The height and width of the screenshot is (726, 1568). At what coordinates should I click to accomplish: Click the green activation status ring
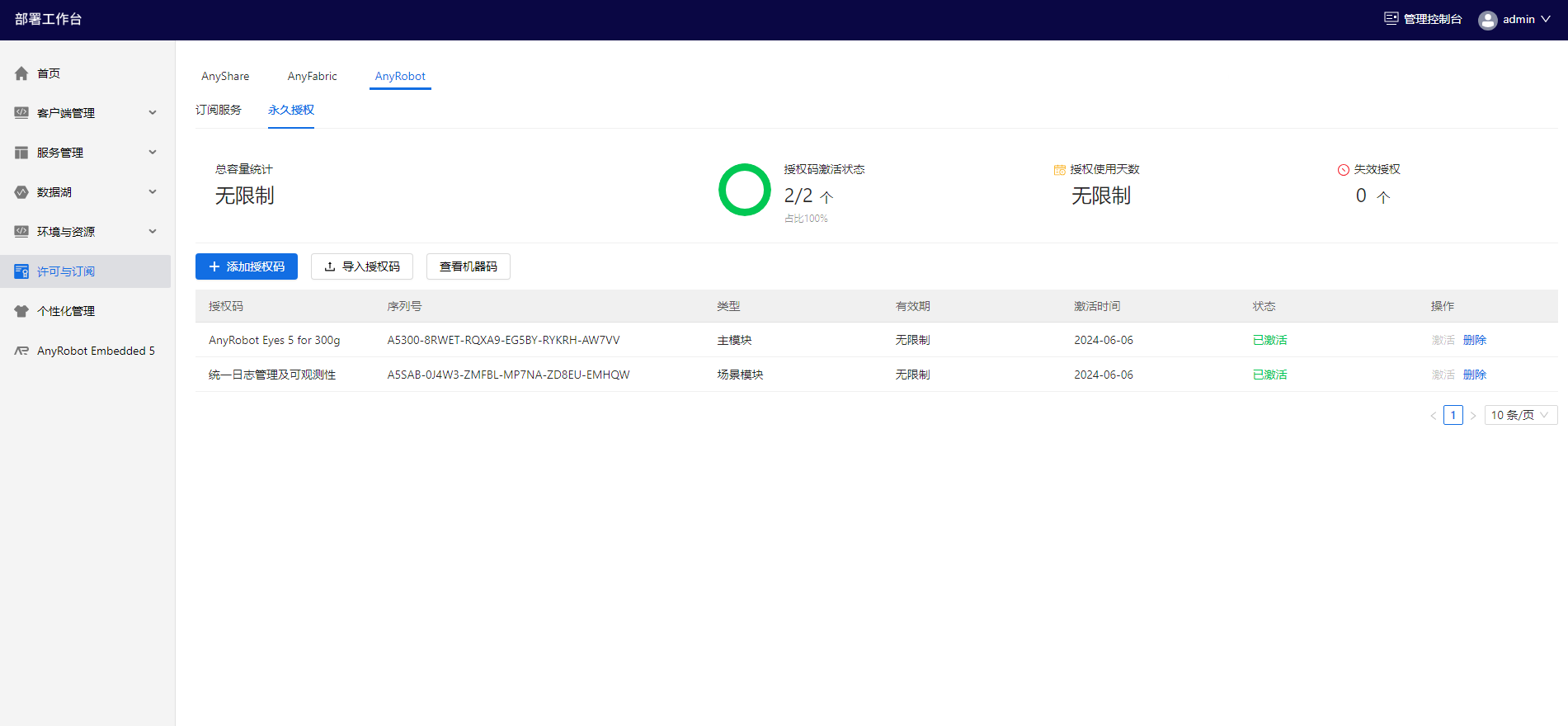click(745, 190)
